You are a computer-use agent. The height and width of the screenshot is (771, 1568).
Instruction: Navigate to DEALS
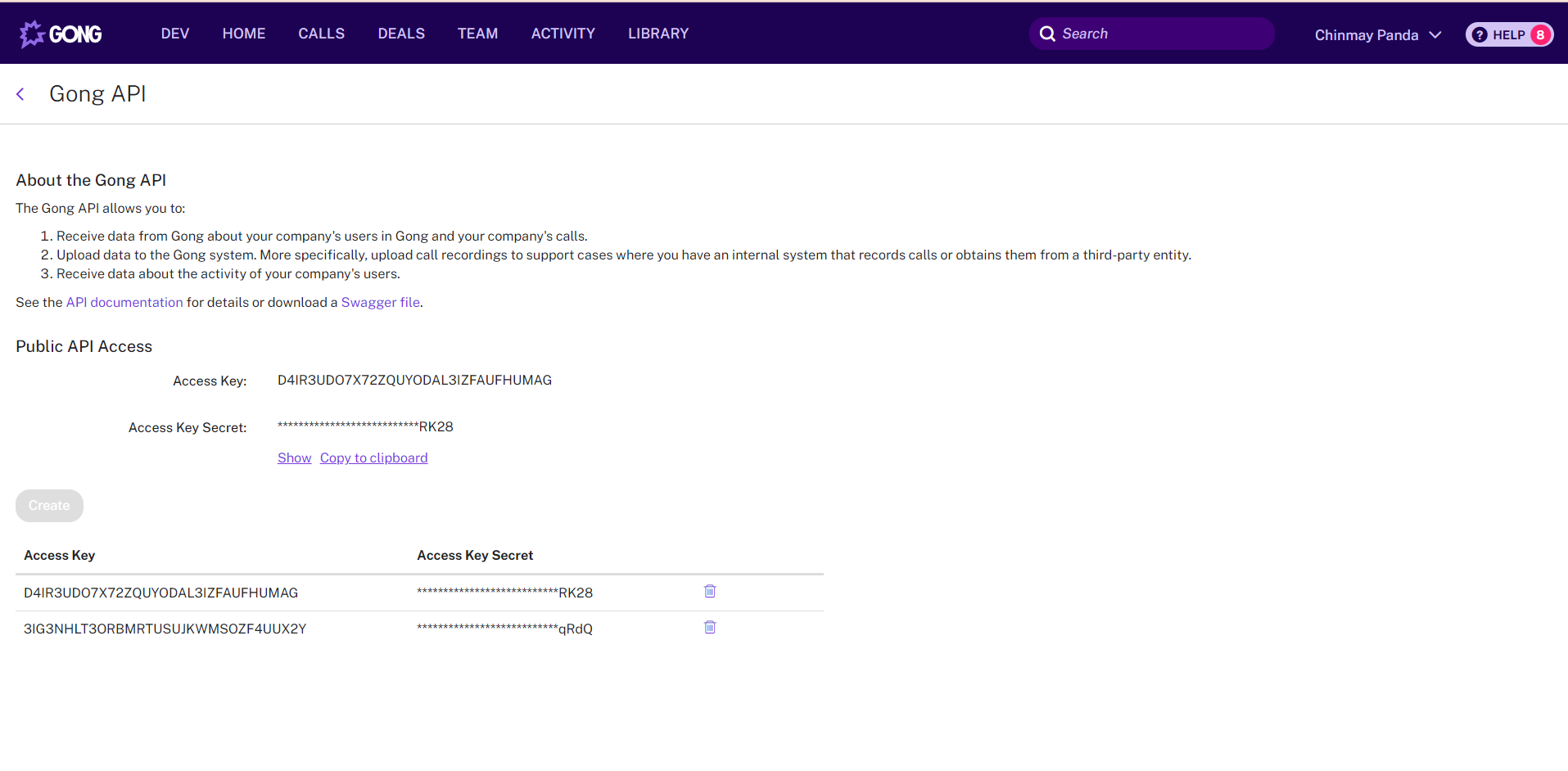(x=401, y=34)
